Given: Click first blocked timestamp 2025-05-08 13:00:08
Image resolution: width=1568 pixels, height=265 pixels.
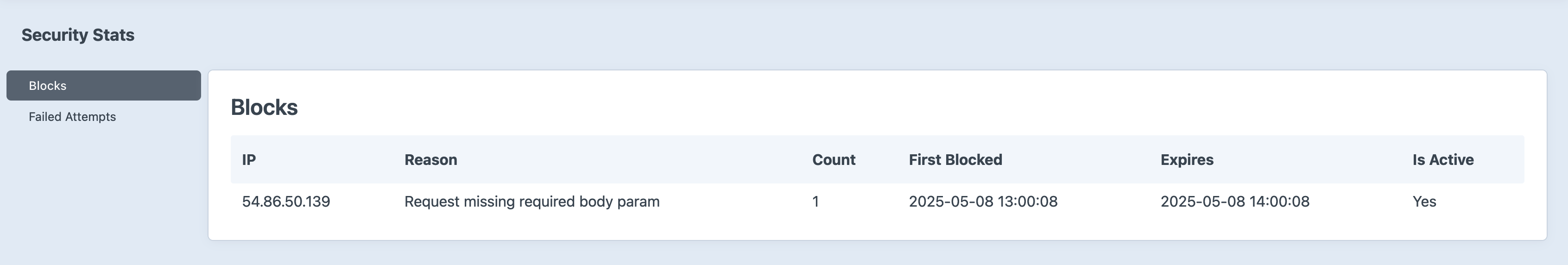Looking at the screenshot, I should click(x=982, y=202).
